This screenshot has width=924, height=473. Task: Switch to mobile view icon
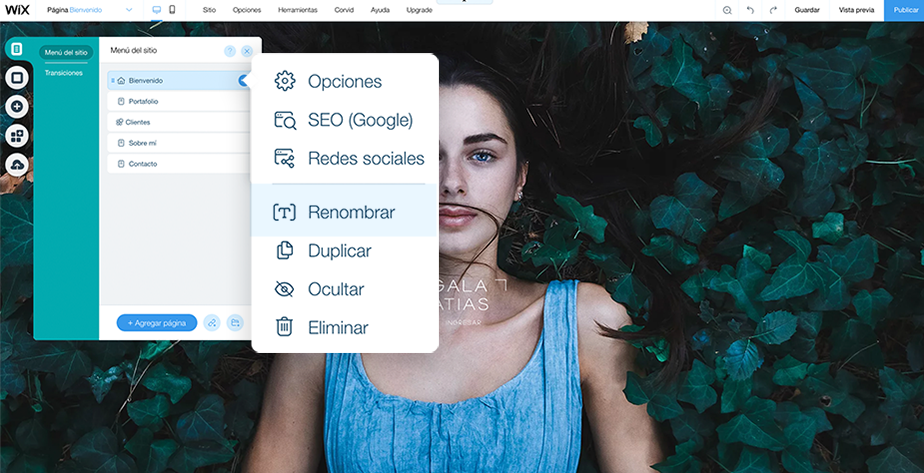coord(172,10)
